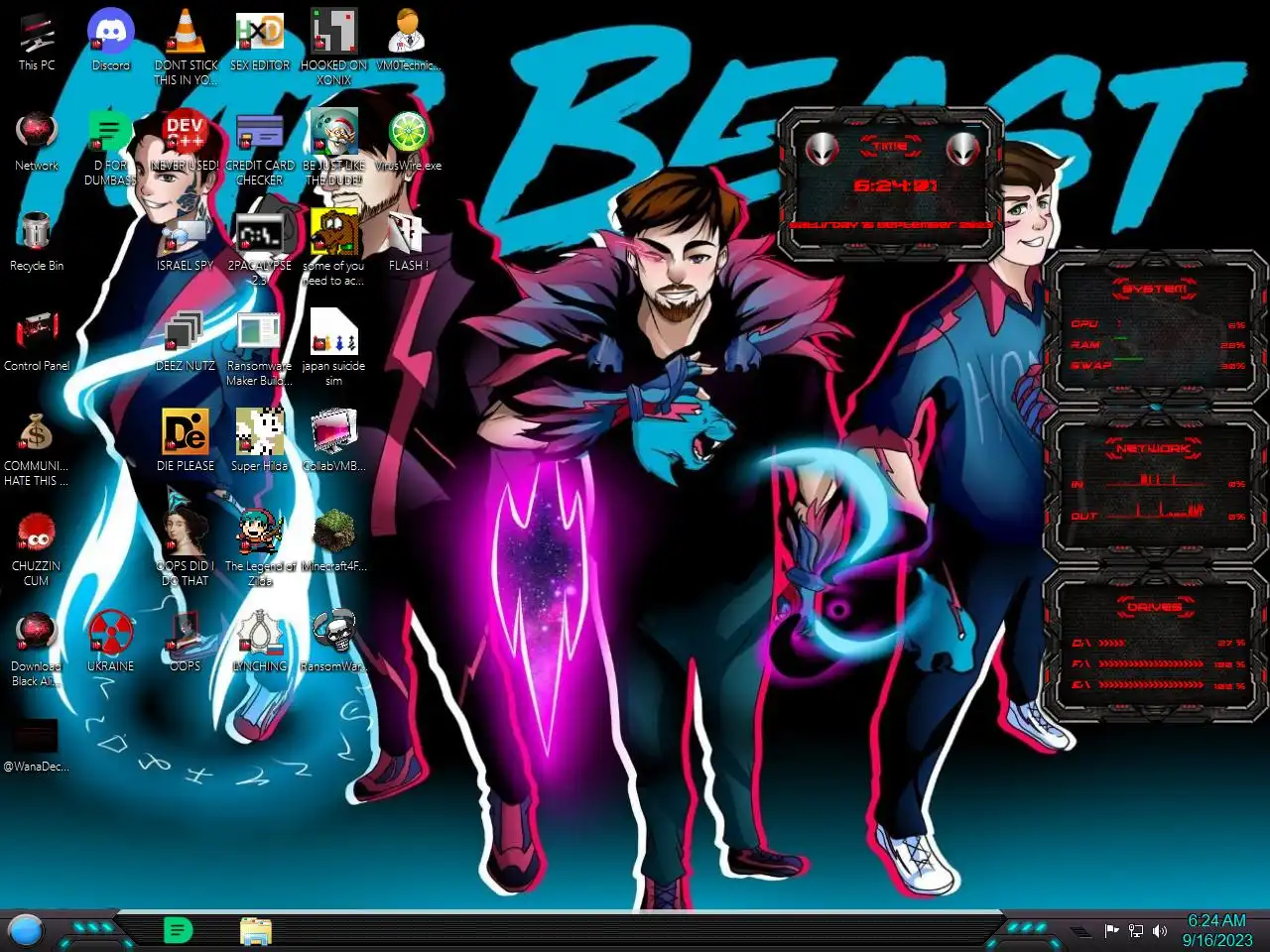Select the D FOR DUMBASS shortcut
This screenshot has width=1270, height=952.
click(111, 149)
